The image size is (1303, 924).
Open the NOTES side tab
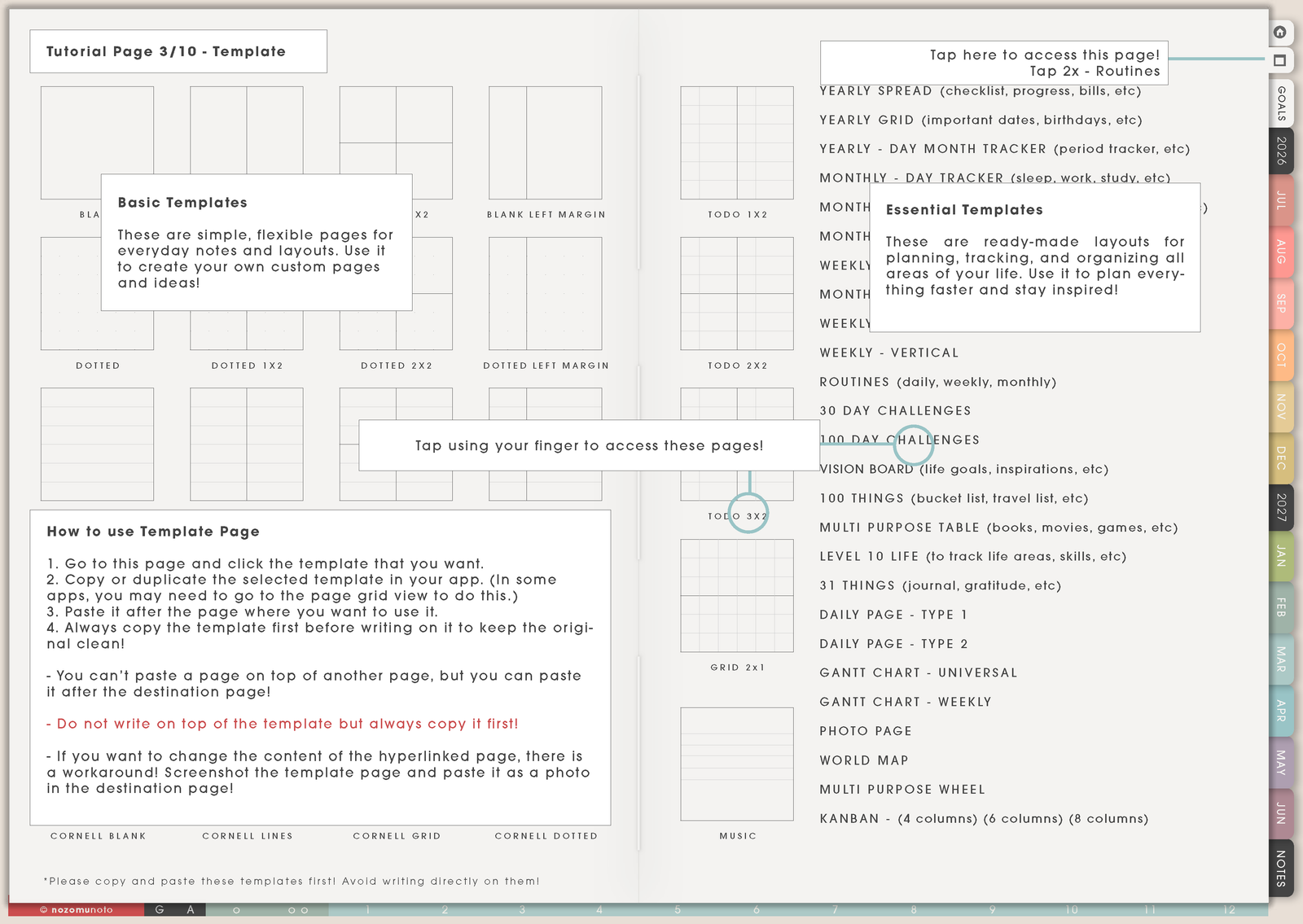(1281, 868)
